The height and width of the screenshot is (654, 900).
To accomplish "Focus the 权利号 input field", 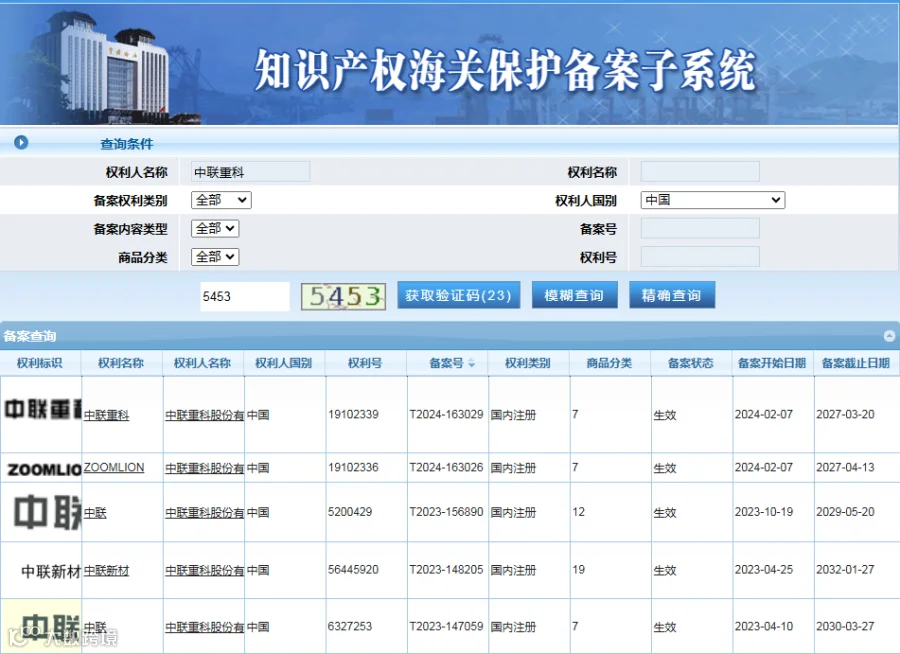I will pos(700,257).
